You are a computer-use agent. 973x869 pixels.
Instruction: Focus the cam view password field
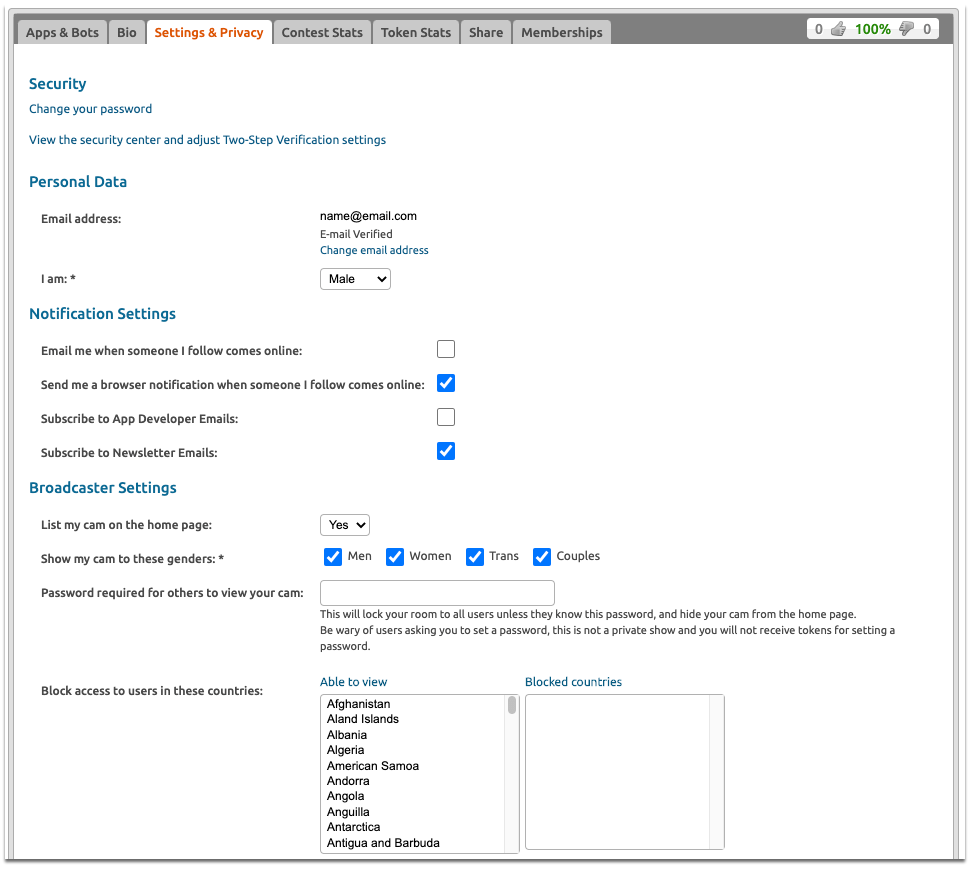click(x=437, y=593)
